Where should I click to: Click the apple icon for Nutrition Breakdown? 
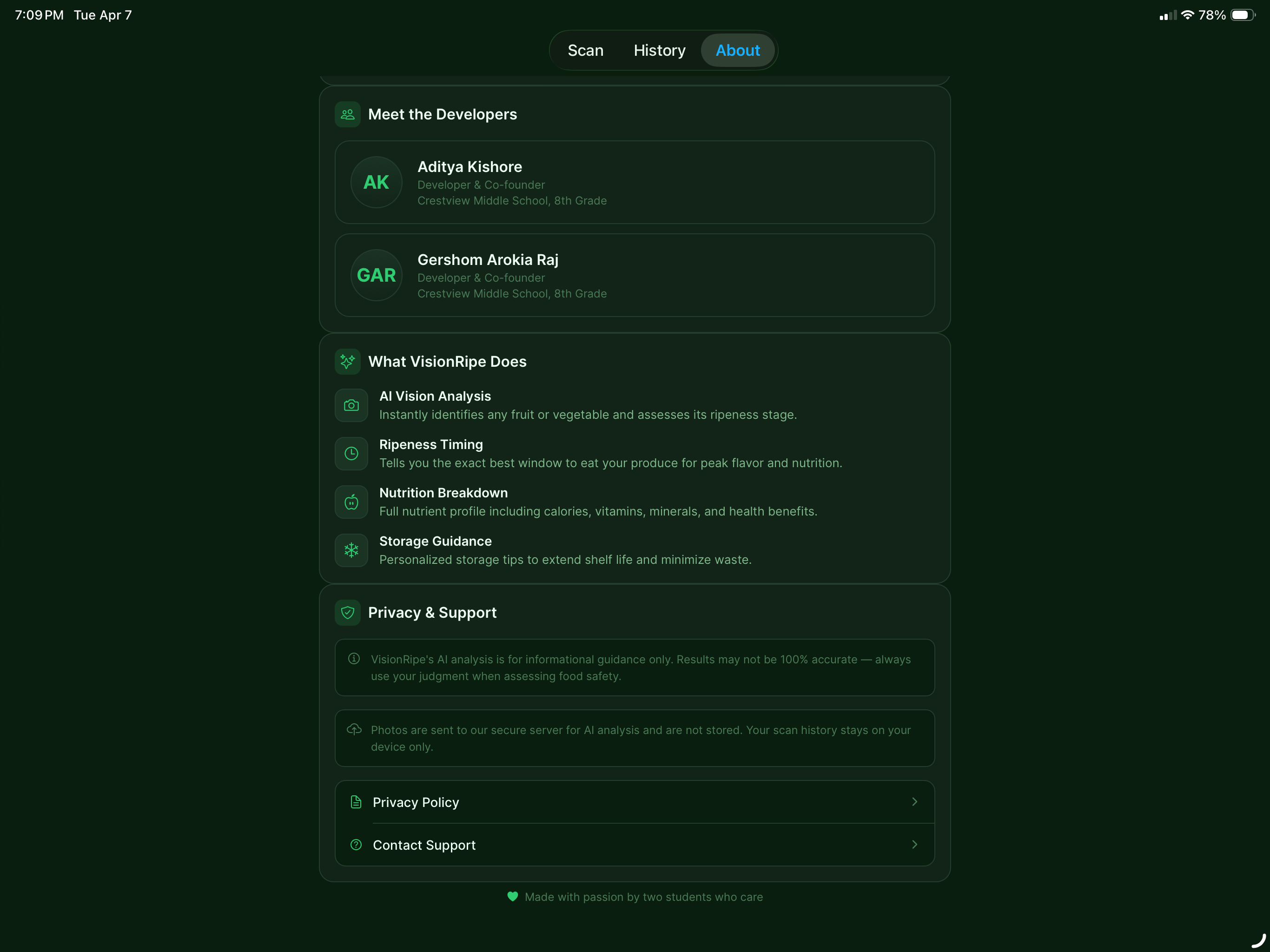[351, 502]
